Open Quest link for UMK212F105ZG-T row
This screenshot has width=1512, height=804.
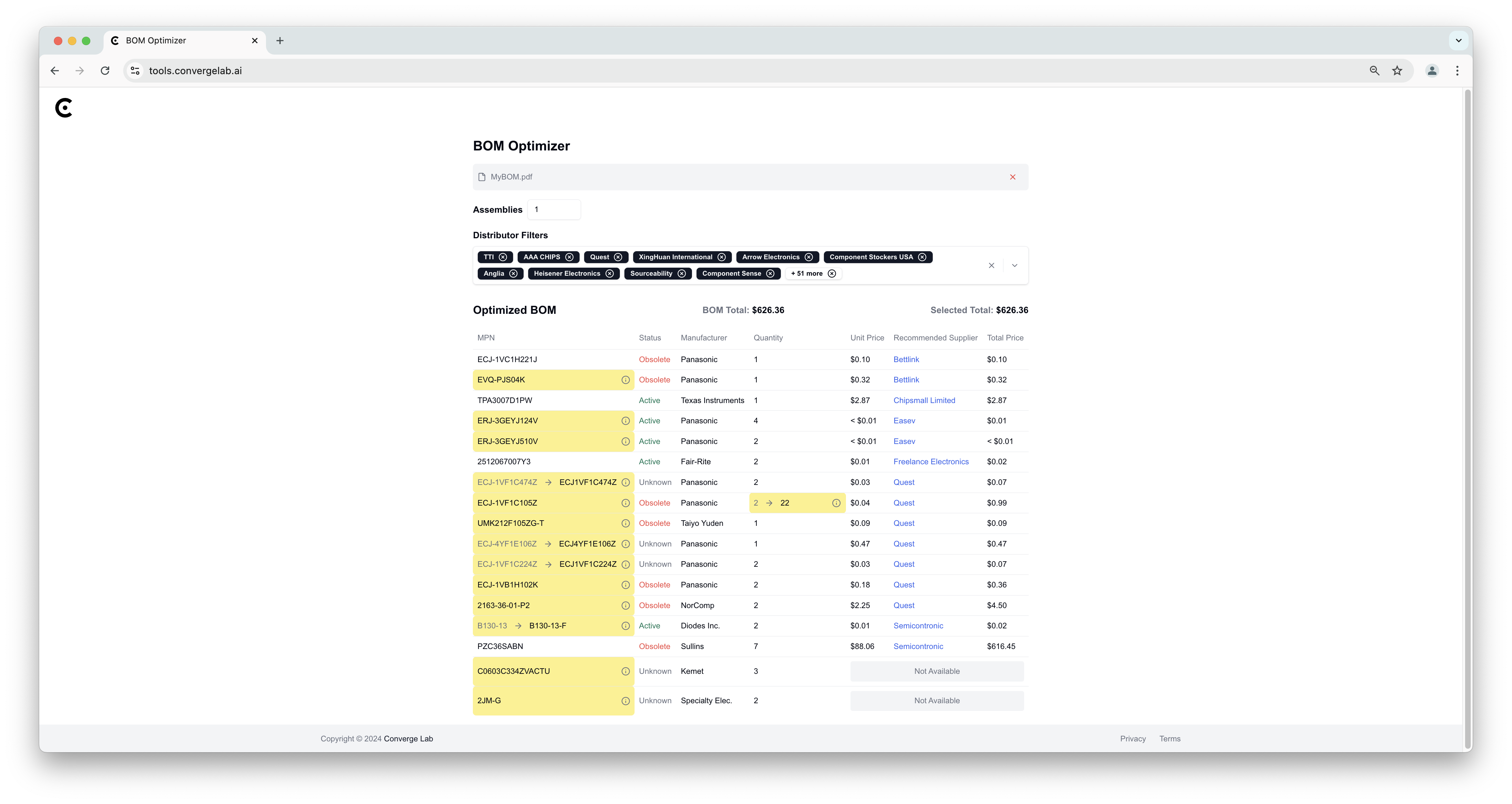pyautogui.click(x=903, y=523)
